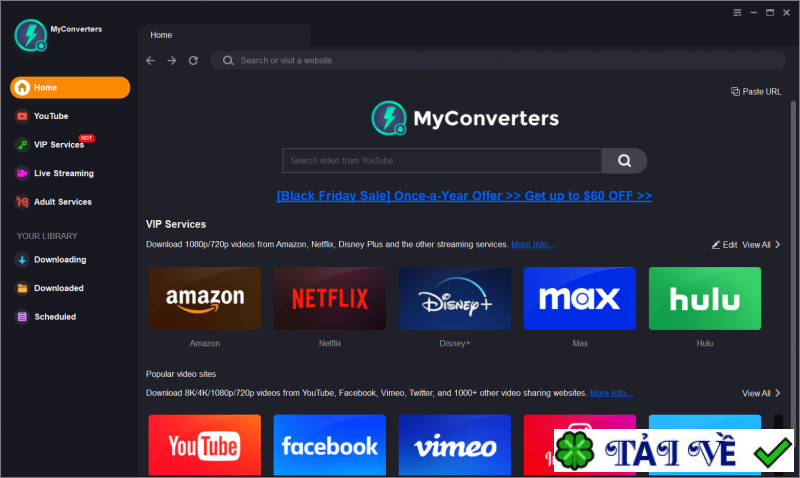Open the Amazon service tile

click(205, 298)
